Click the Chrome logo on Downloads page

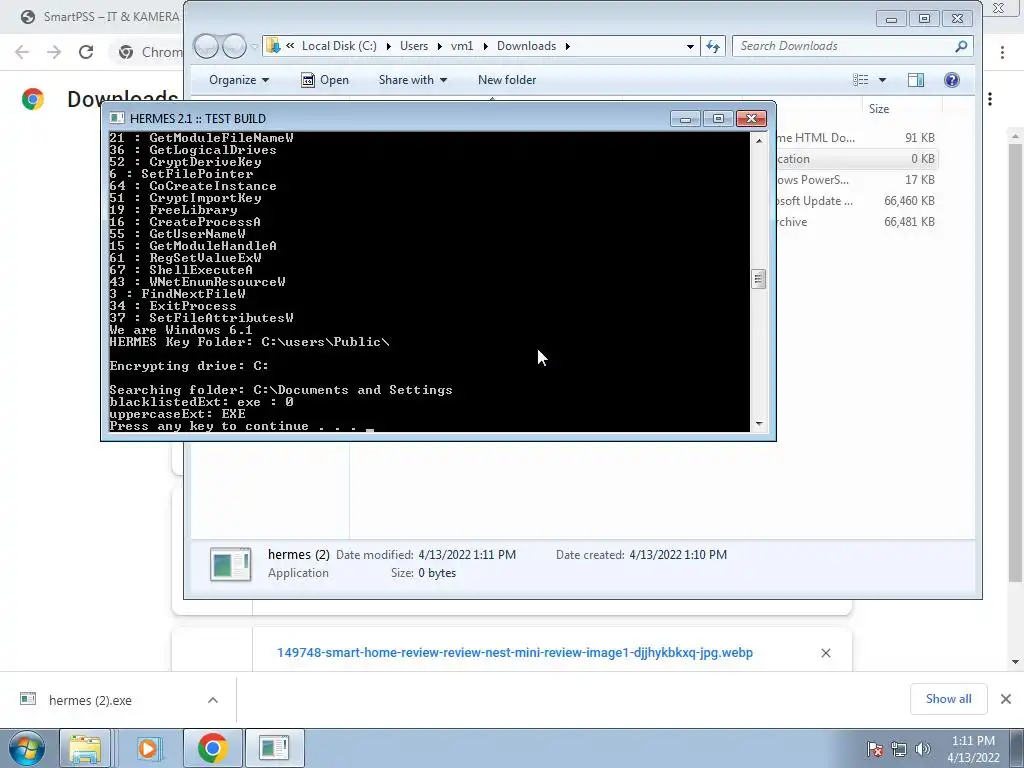pos(33,99)
